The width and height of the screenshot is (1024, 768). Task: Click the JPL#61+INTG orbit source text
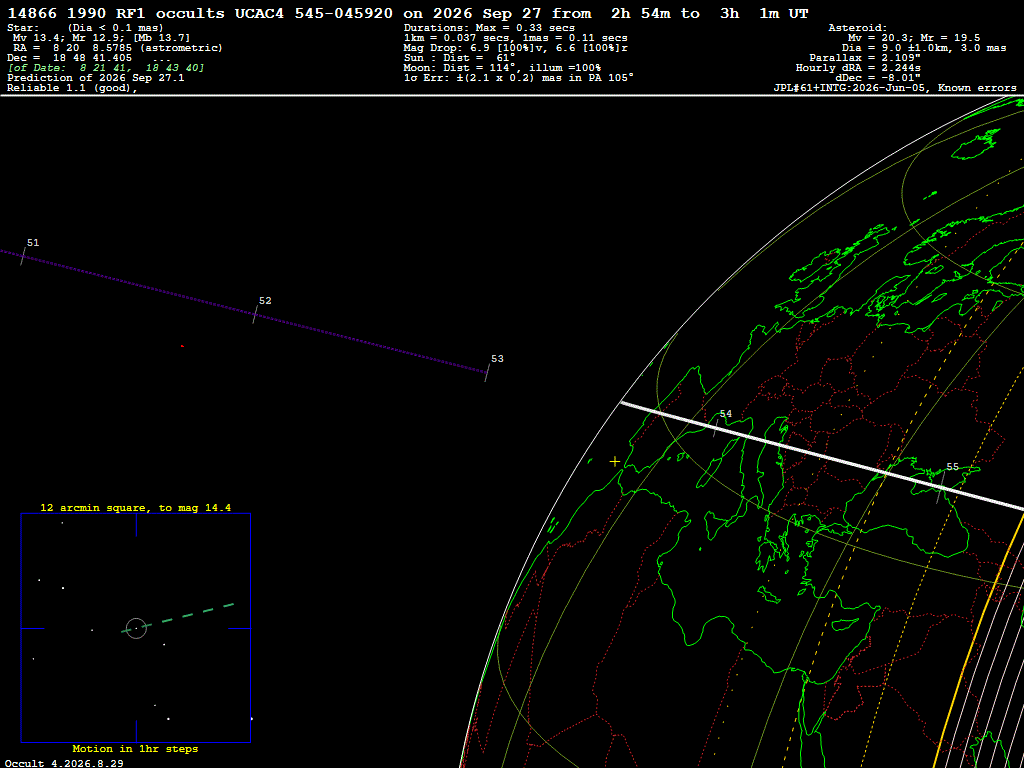click(895, 88)
